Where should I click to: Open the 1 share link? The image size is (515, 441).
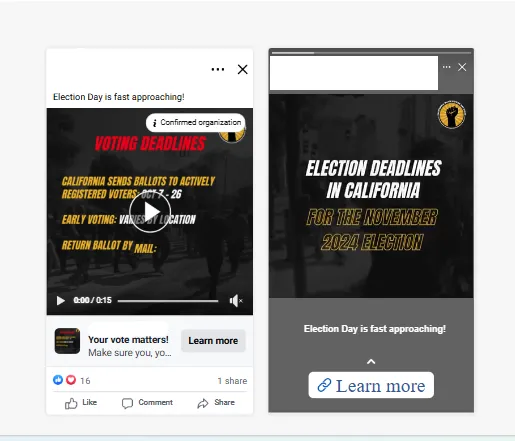tap(232, 381)
